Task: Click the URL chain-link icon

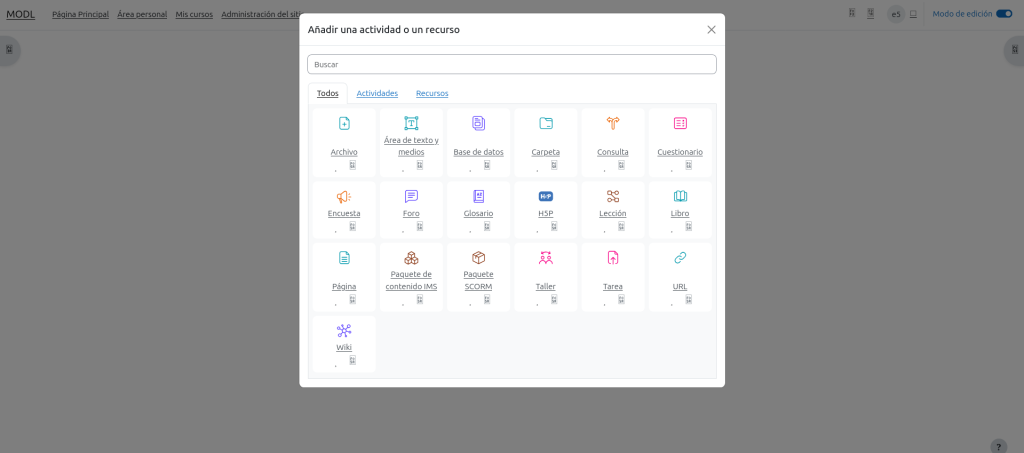Action: [680, 258]
